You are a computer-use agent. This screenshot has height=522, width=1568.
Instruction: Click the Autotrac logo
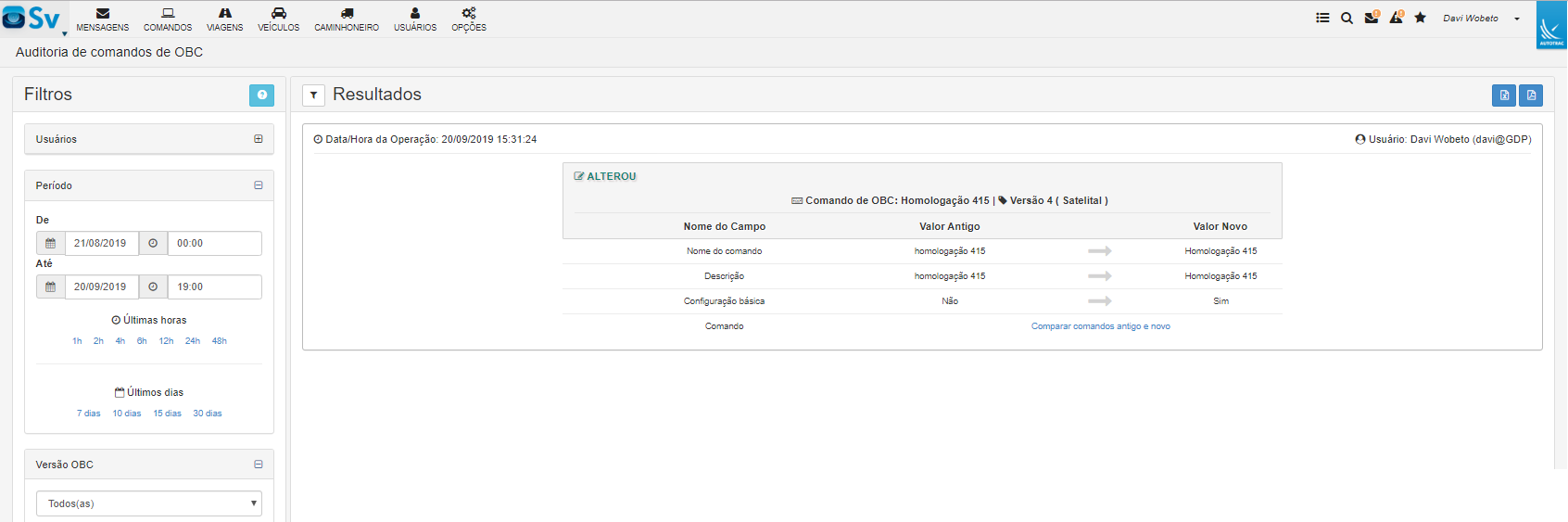click(1551, 25)
